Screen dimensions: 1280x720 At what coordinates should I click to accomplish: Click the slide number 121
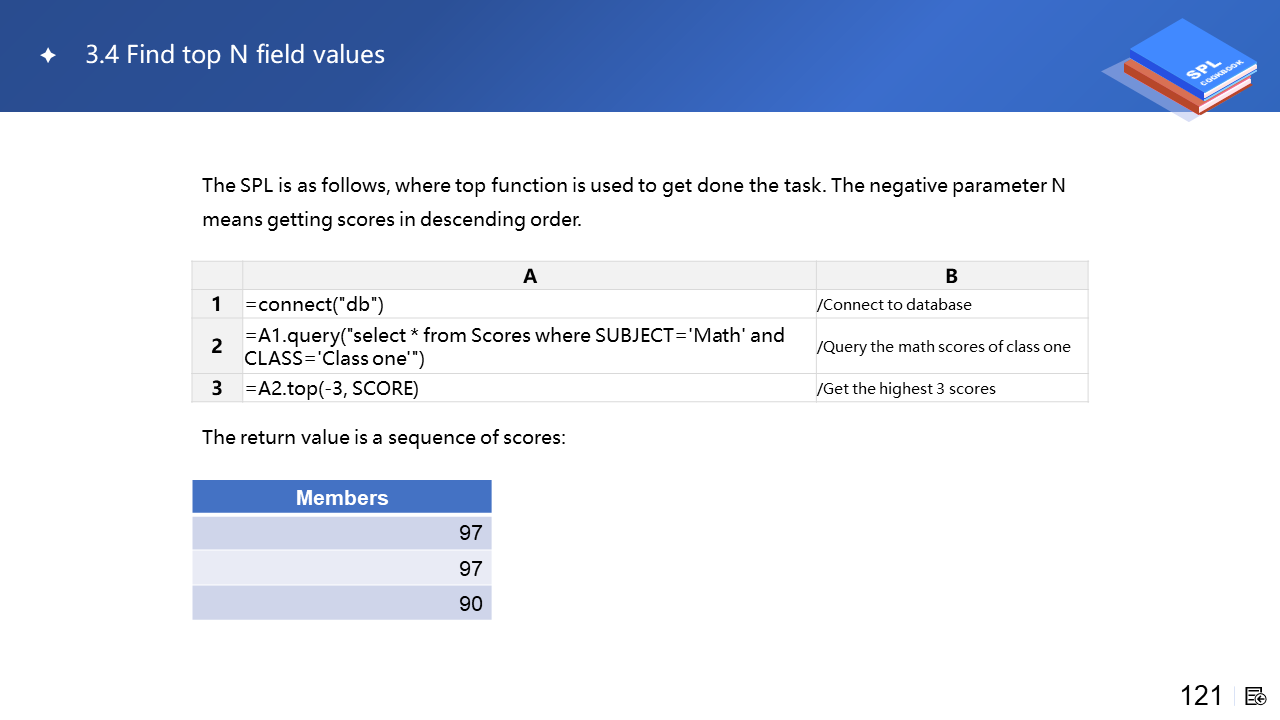pos(1201,696)
